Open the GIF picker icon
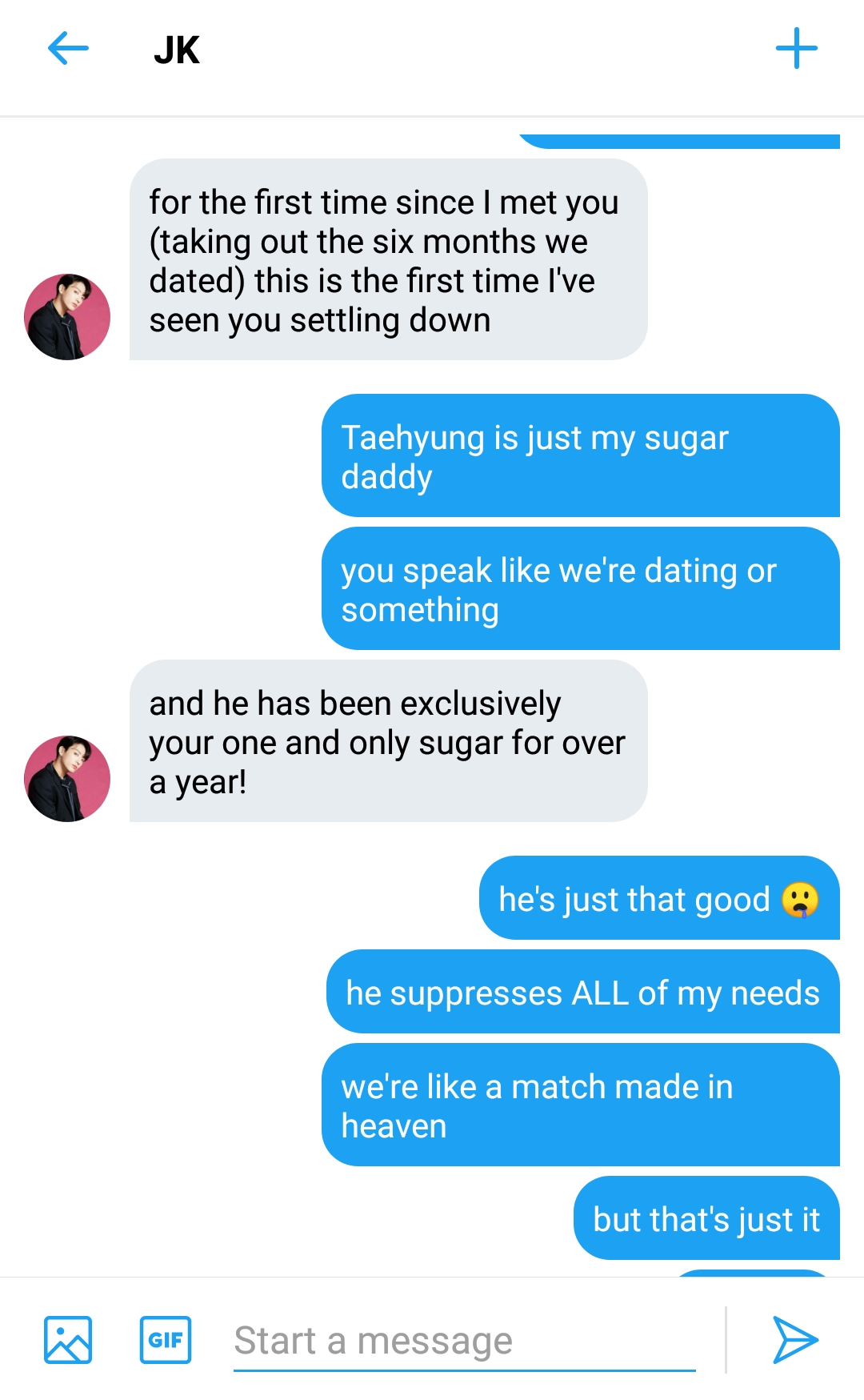The height and width of the screenshot is (1400, 864). pyautogui.click(x=166, y=1339)
